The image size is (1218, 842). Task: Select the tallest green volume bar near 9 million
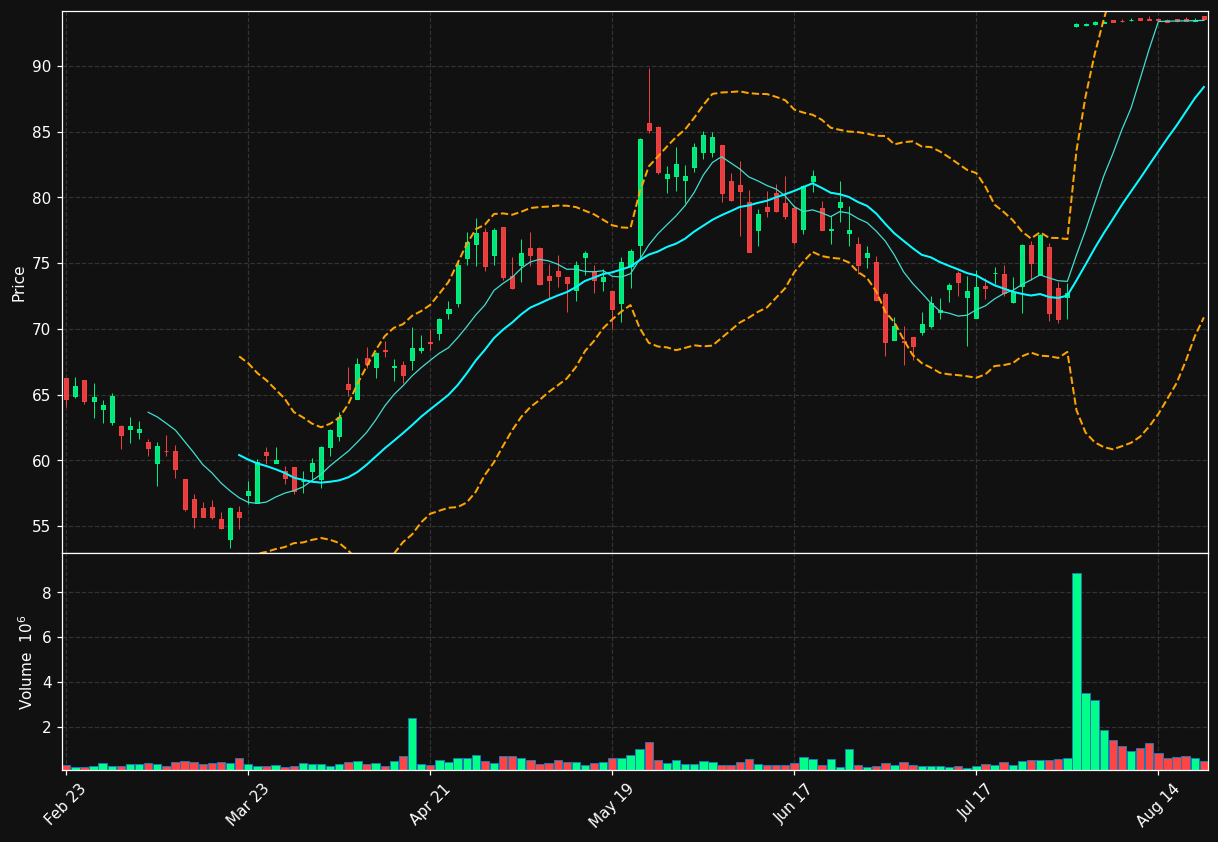[1077, 672]
